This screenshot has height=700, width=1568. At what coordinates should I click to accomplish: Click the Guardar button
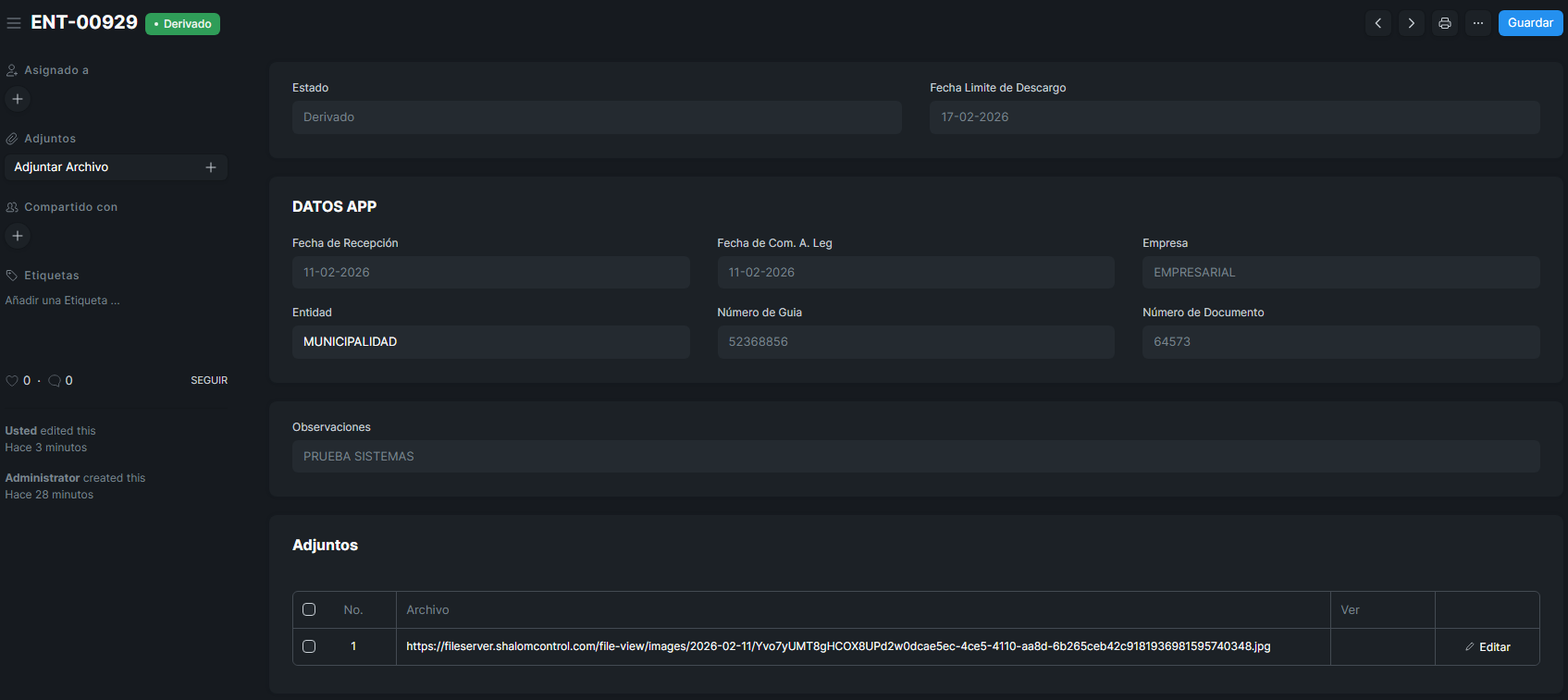(1530, 23)
